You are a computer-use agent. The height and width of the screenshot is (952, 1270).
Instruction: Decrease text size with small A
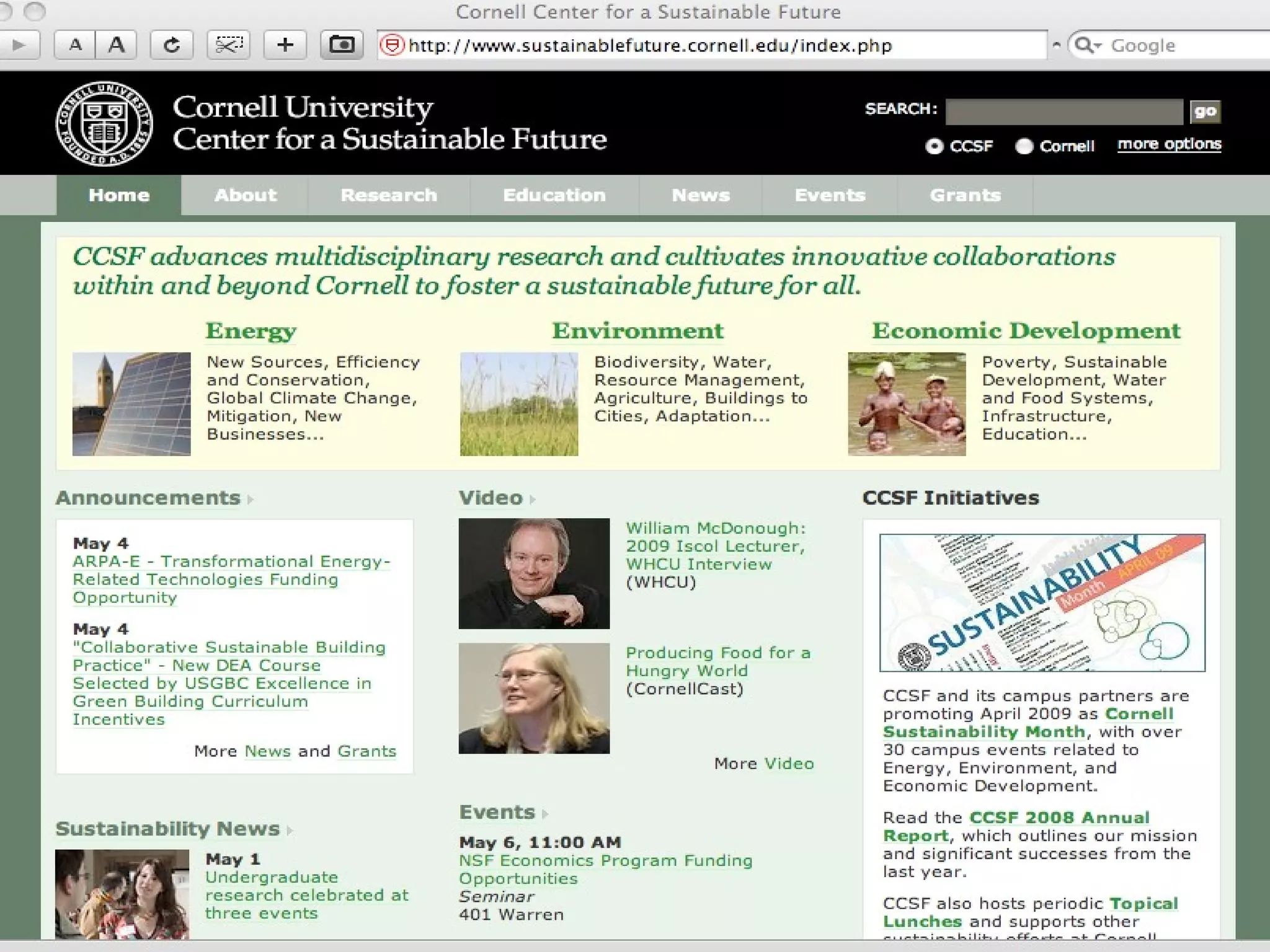(x=75, y=45)
